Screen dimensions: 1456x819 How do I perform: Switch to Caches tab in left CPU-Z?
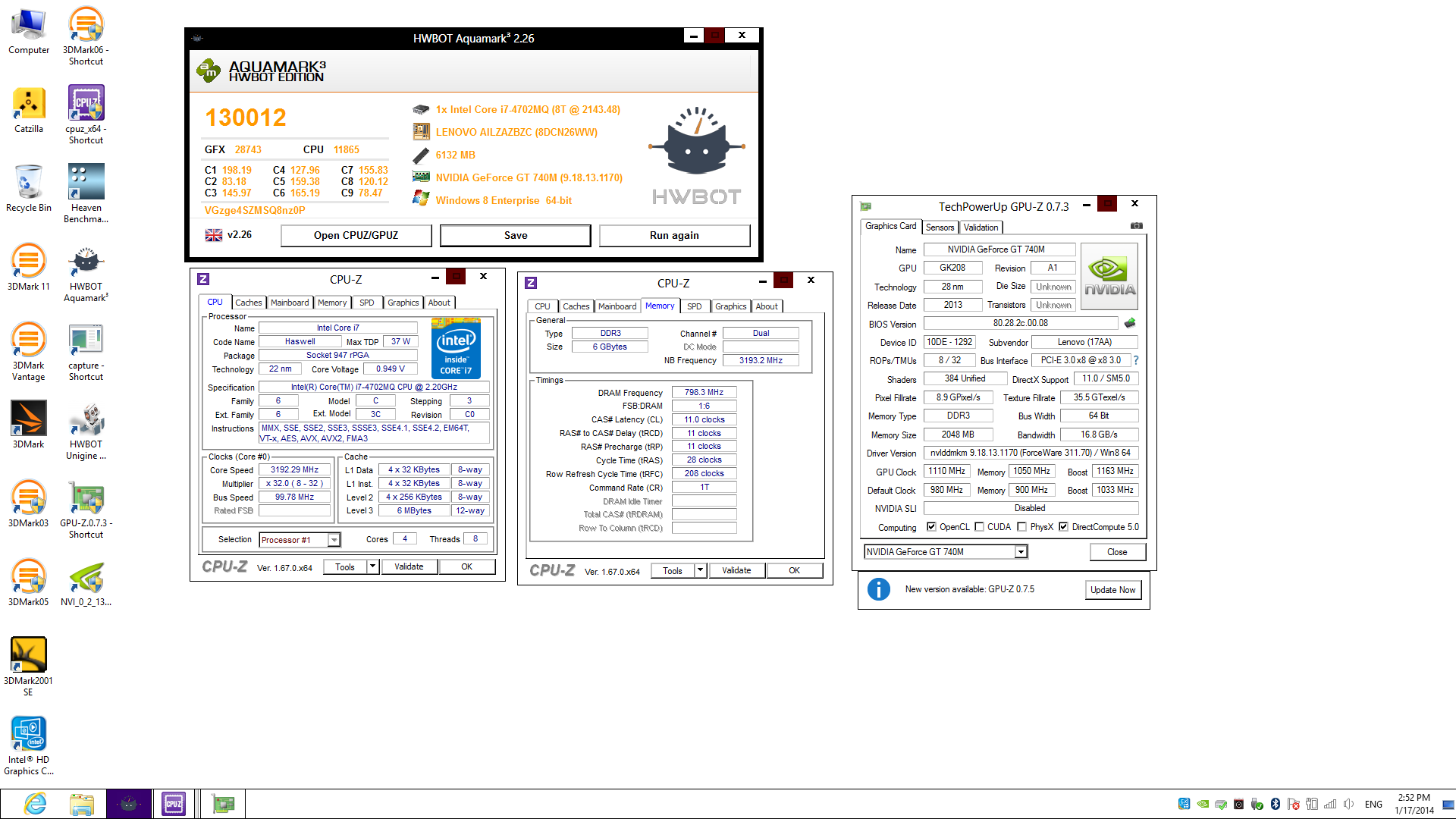(248, 303)
